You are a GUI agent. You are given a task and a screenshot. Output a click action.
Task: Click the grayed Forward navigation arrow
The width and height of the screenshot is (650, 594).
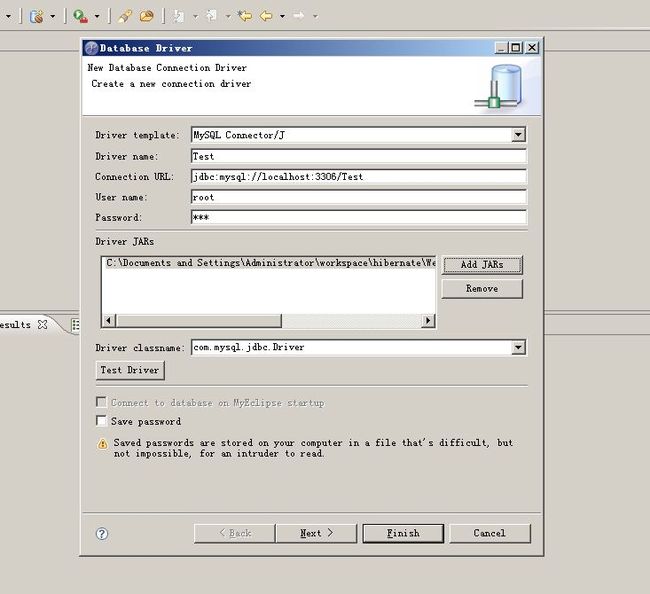pos(298,16)
